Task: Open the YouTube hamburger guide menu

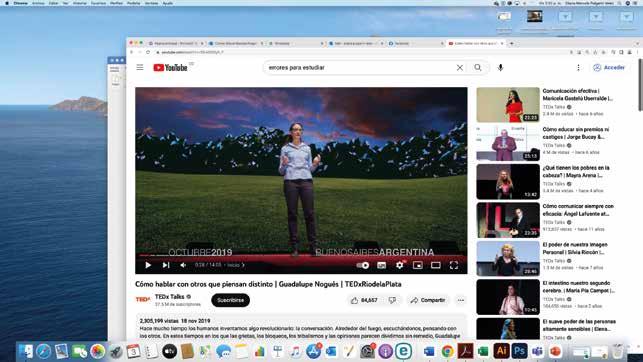Action: click(x=140, y=67)
